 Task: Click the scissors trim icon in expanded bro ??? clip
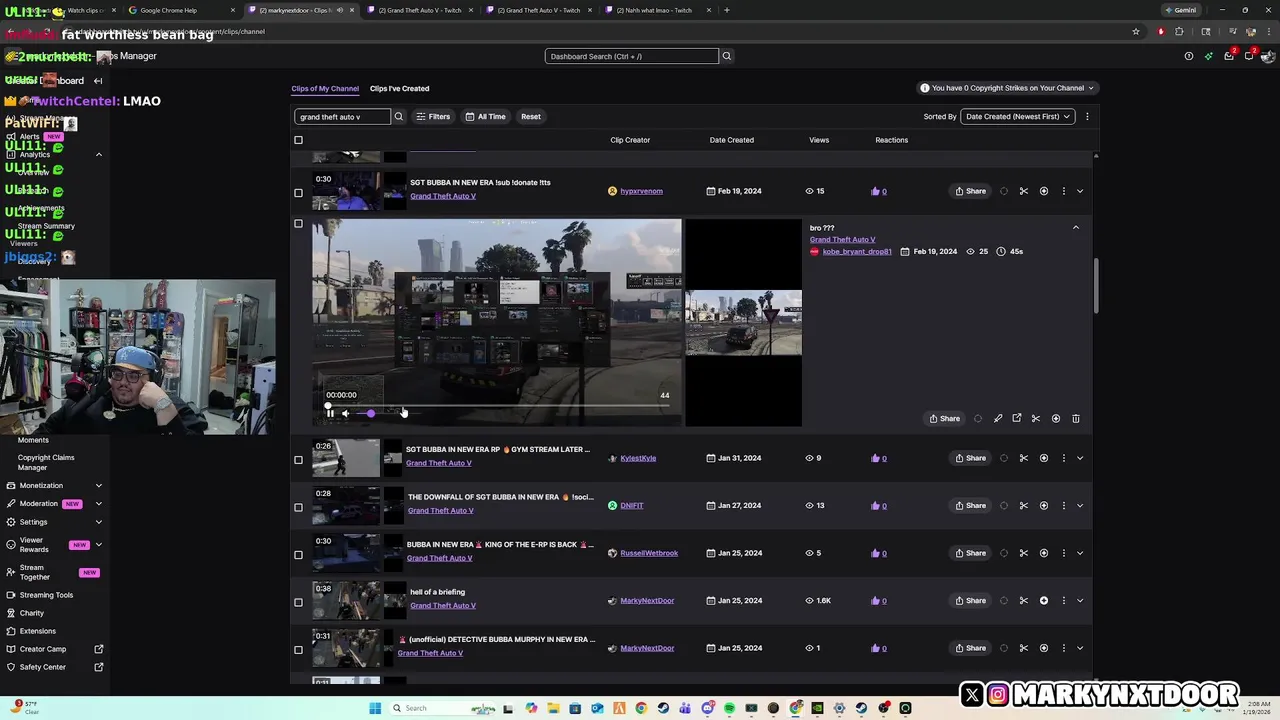(x=1036, y=419)
